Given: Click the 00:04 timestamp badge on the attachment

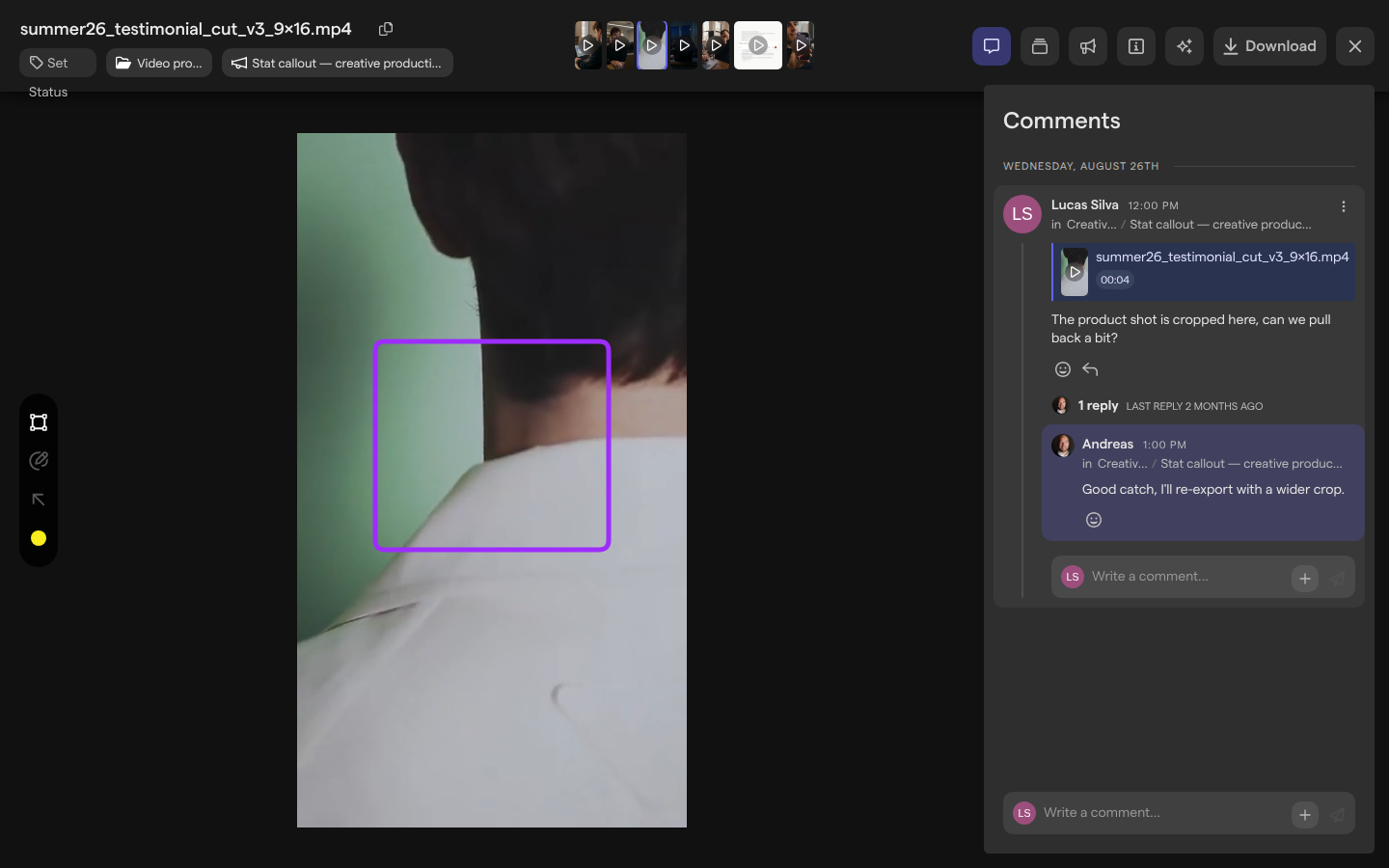Looking at the screenshot, I should [1115, 280].
